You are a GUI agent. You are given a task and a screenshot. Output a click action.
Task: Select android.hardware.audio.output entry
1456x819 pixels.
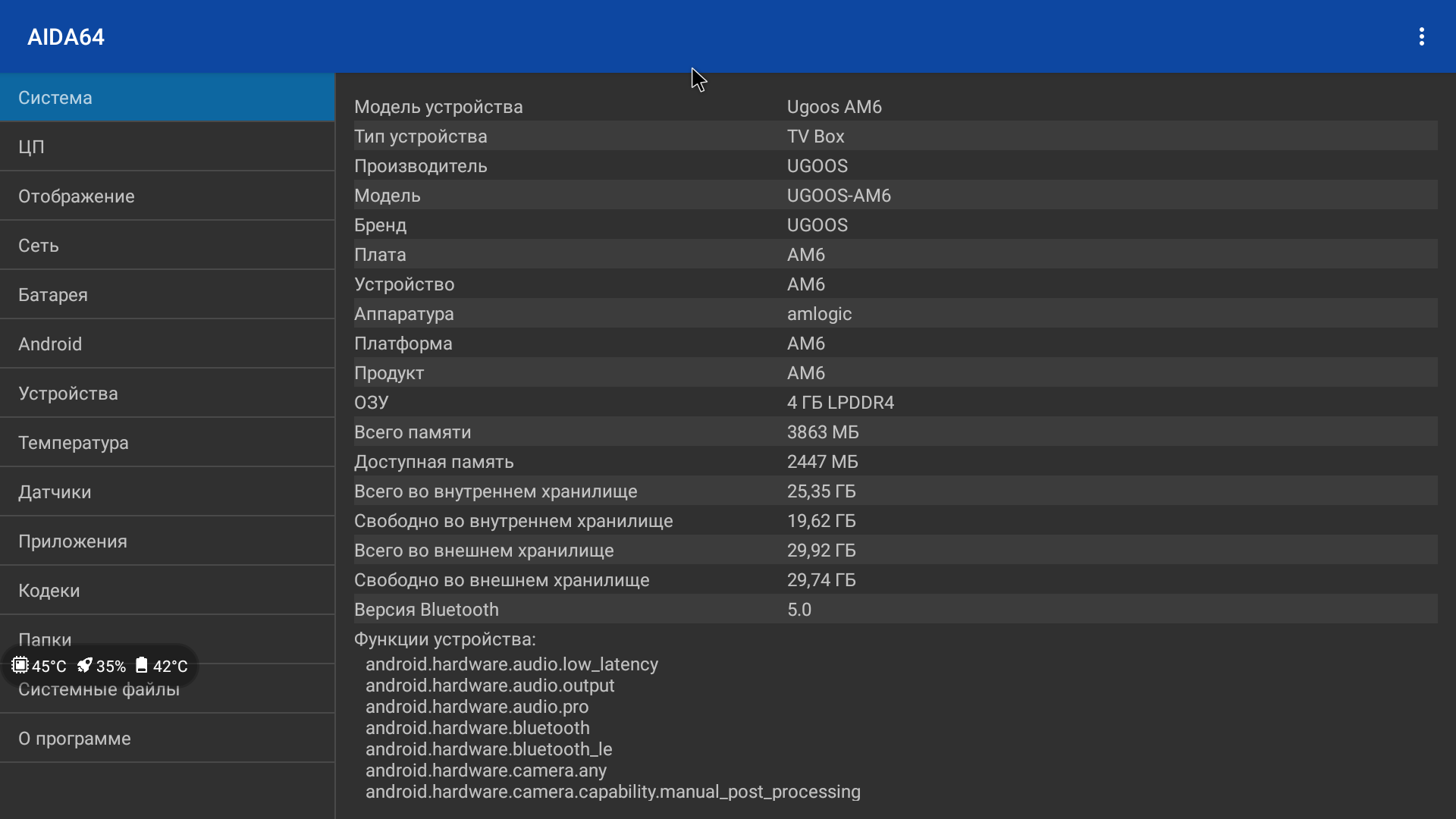pos(490,686)
